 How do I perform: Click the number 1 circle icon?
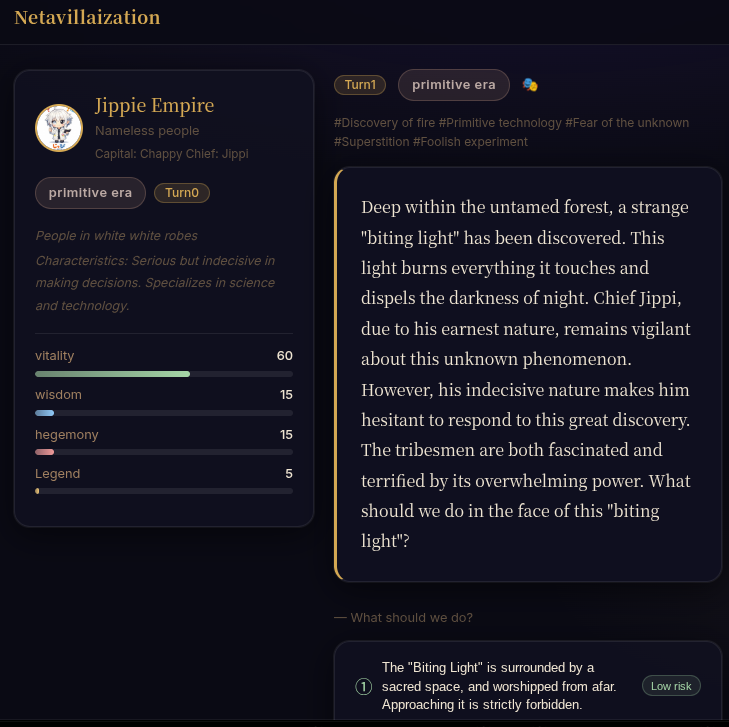(x=364, y=686)
